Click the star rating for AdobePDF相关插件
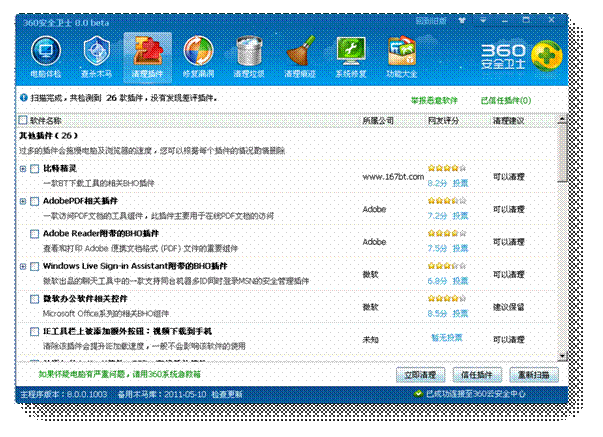The height and width of the screenshot is (437, 603). point(446,200)
